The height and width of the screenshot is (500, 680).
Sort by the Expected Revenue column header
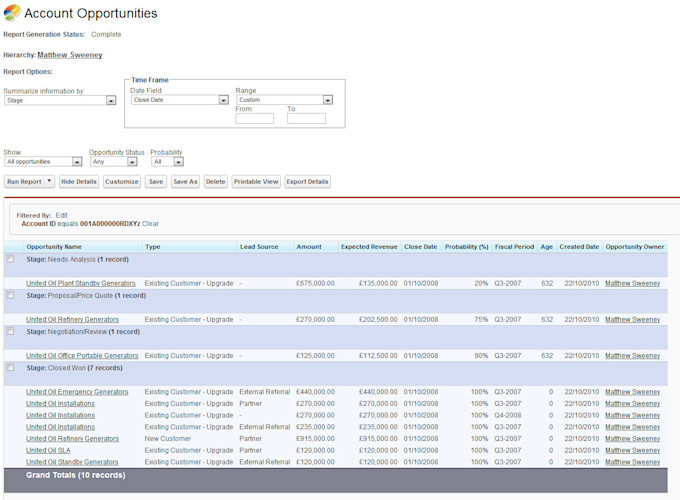pos(369,246)
